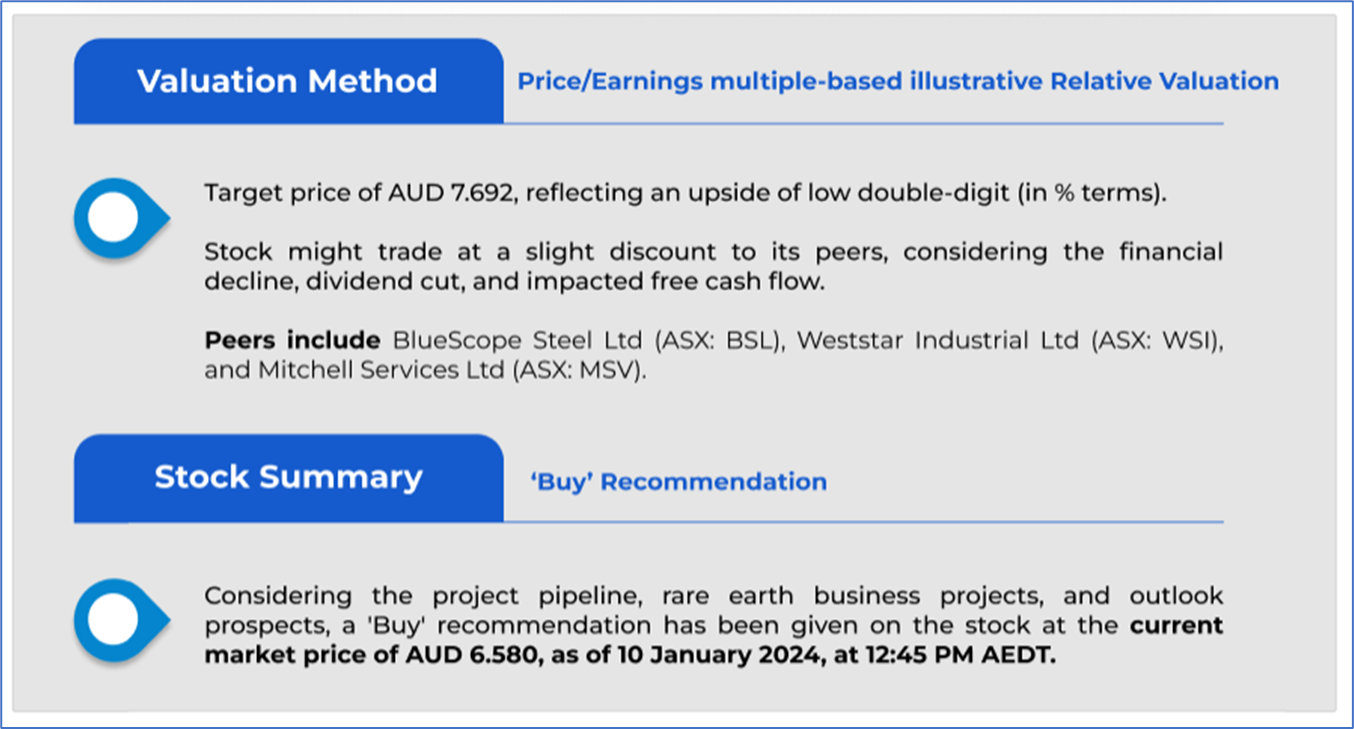This screenshot has width=1354, height=729.
Task: Select the Stock Summary header tab
Action: pos(288,477)
